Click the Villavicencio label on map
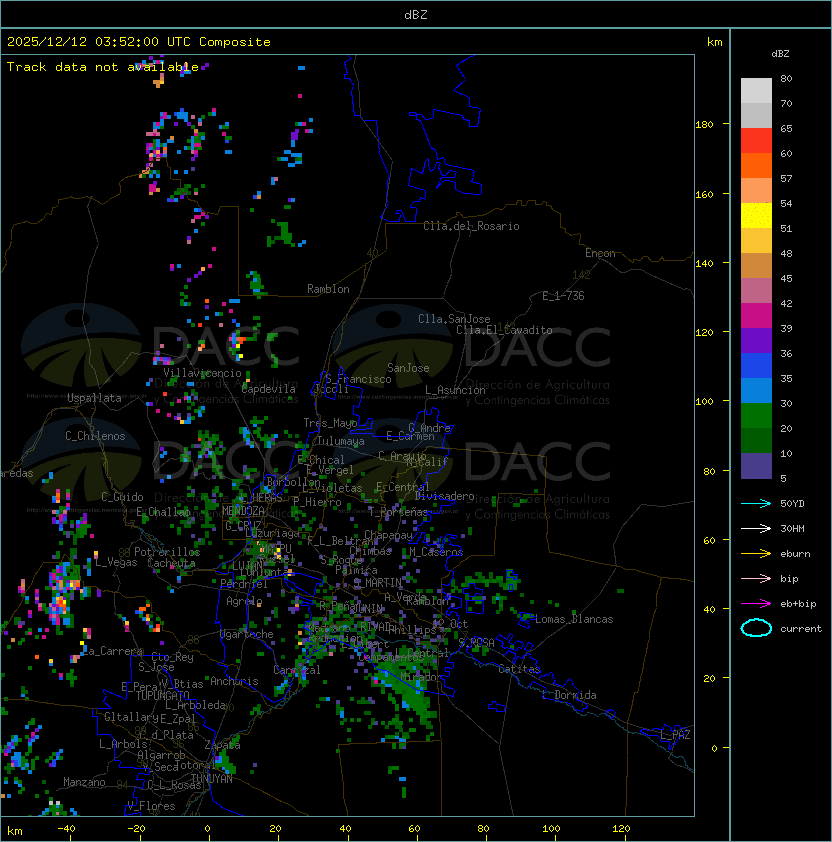Viewport: 832px width, 842px height. (202, 373)
